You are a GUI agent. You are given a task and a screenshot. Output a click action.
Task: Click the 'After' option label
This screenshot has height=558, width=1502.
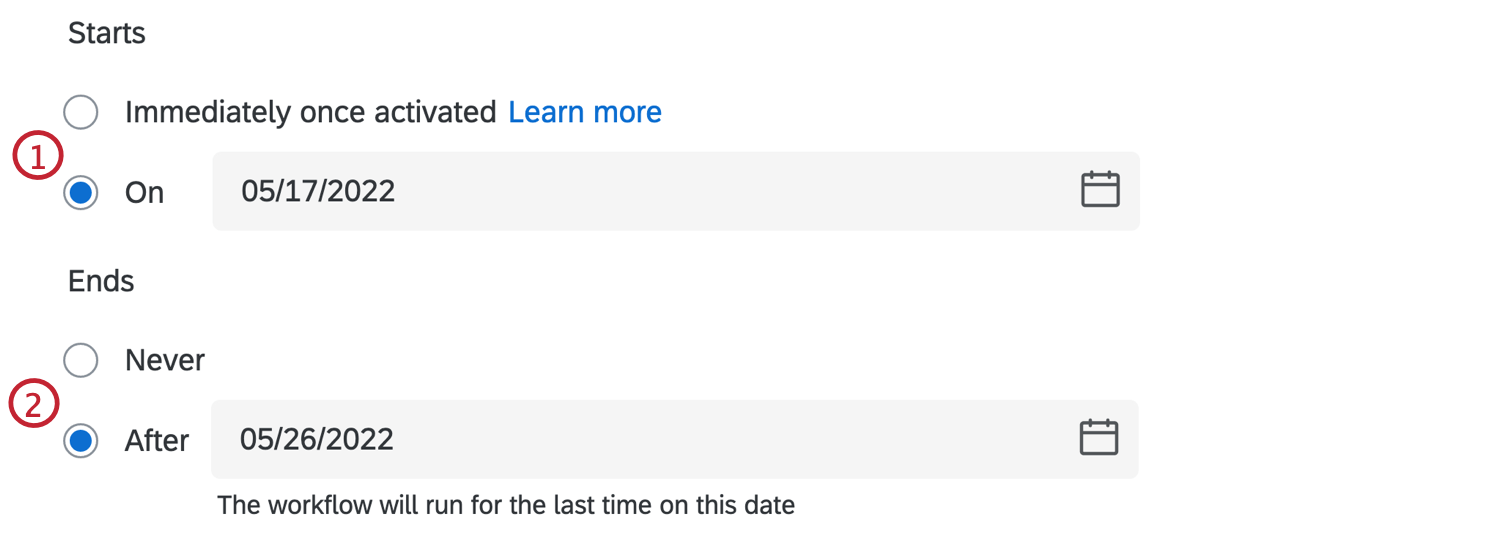pos(157,440)
